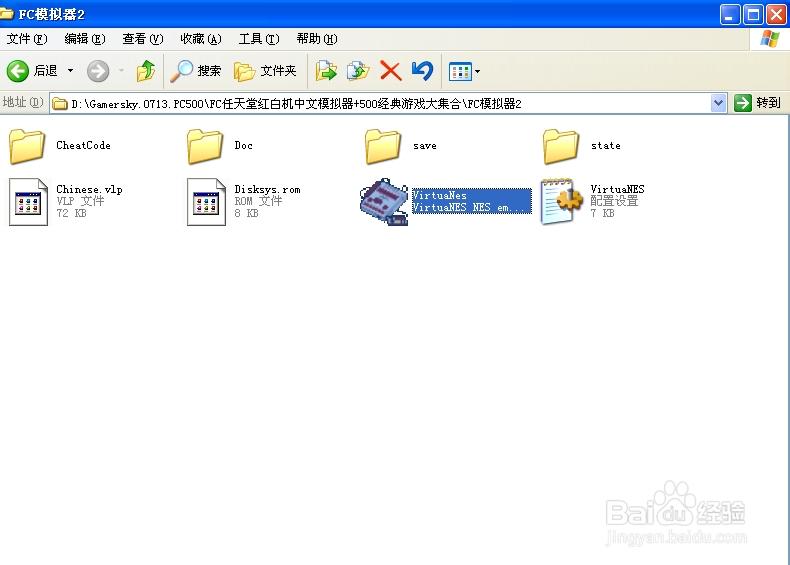Click the Windows flag logo

pos(769,39)
